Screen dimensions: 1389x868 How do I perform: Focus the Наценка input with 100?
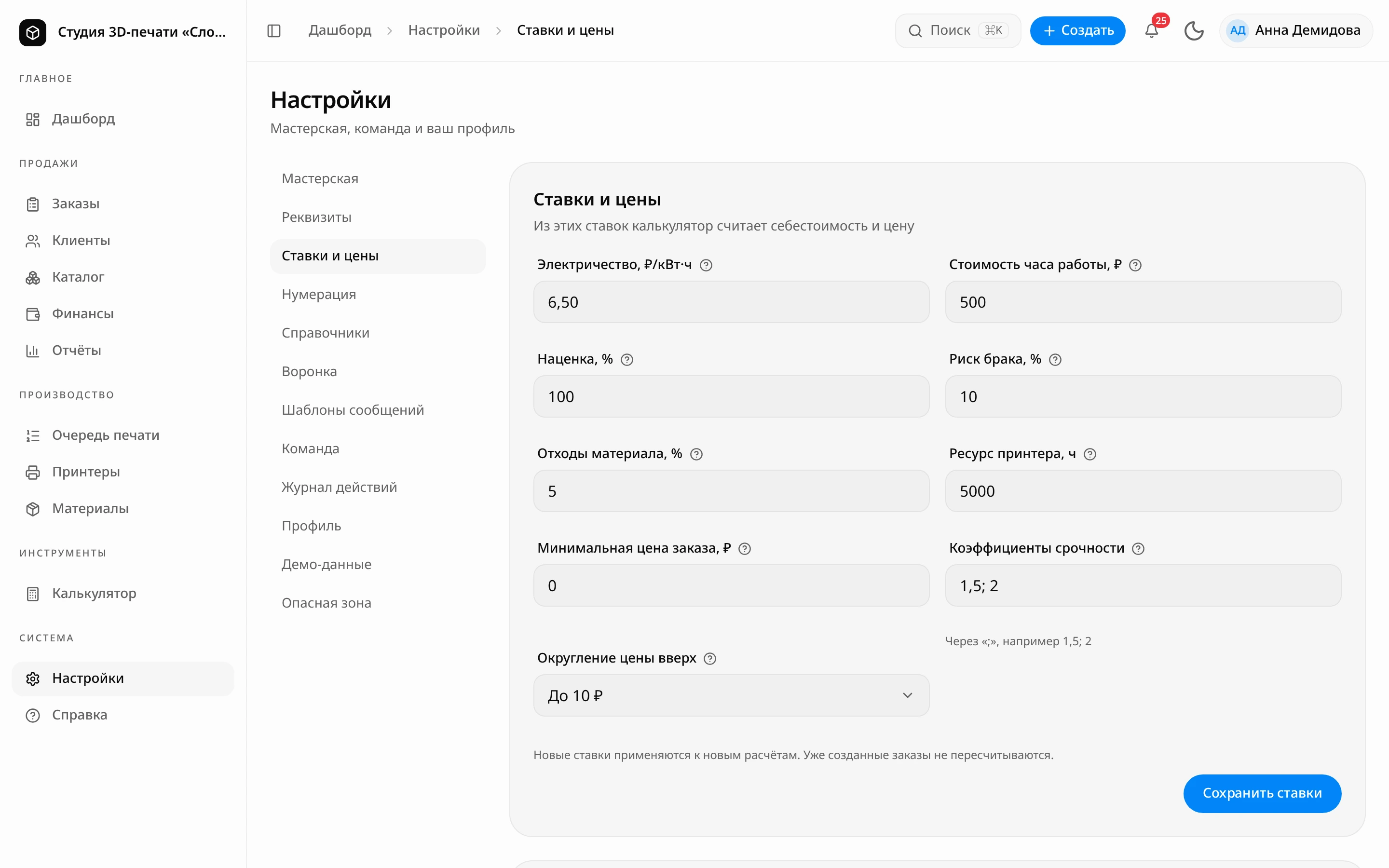[731, 397]
